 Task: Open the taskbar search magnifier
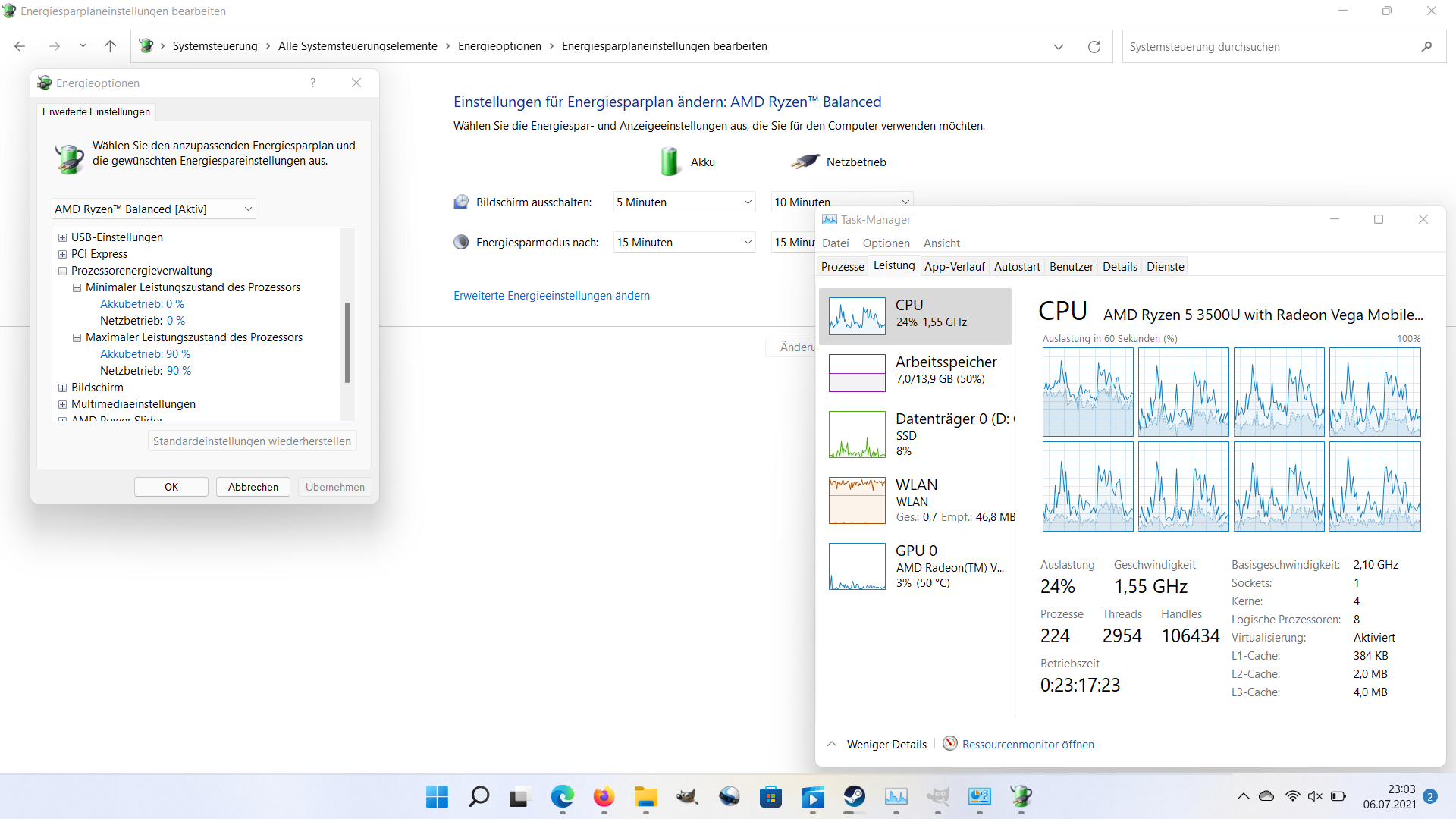coord(479,797)
